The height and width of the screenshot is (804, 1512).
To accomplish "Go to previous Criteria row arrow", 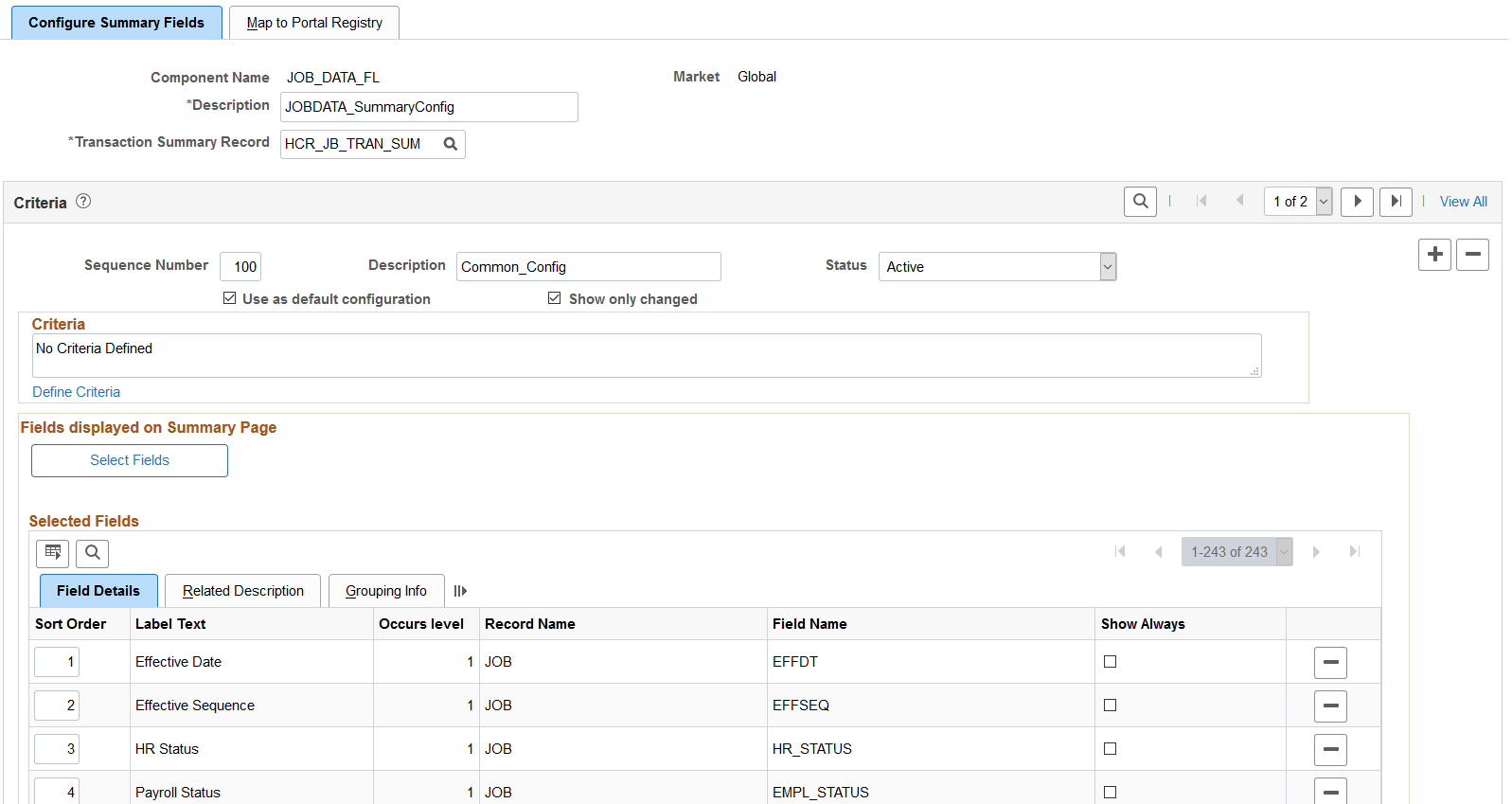I will point(1239,201).
